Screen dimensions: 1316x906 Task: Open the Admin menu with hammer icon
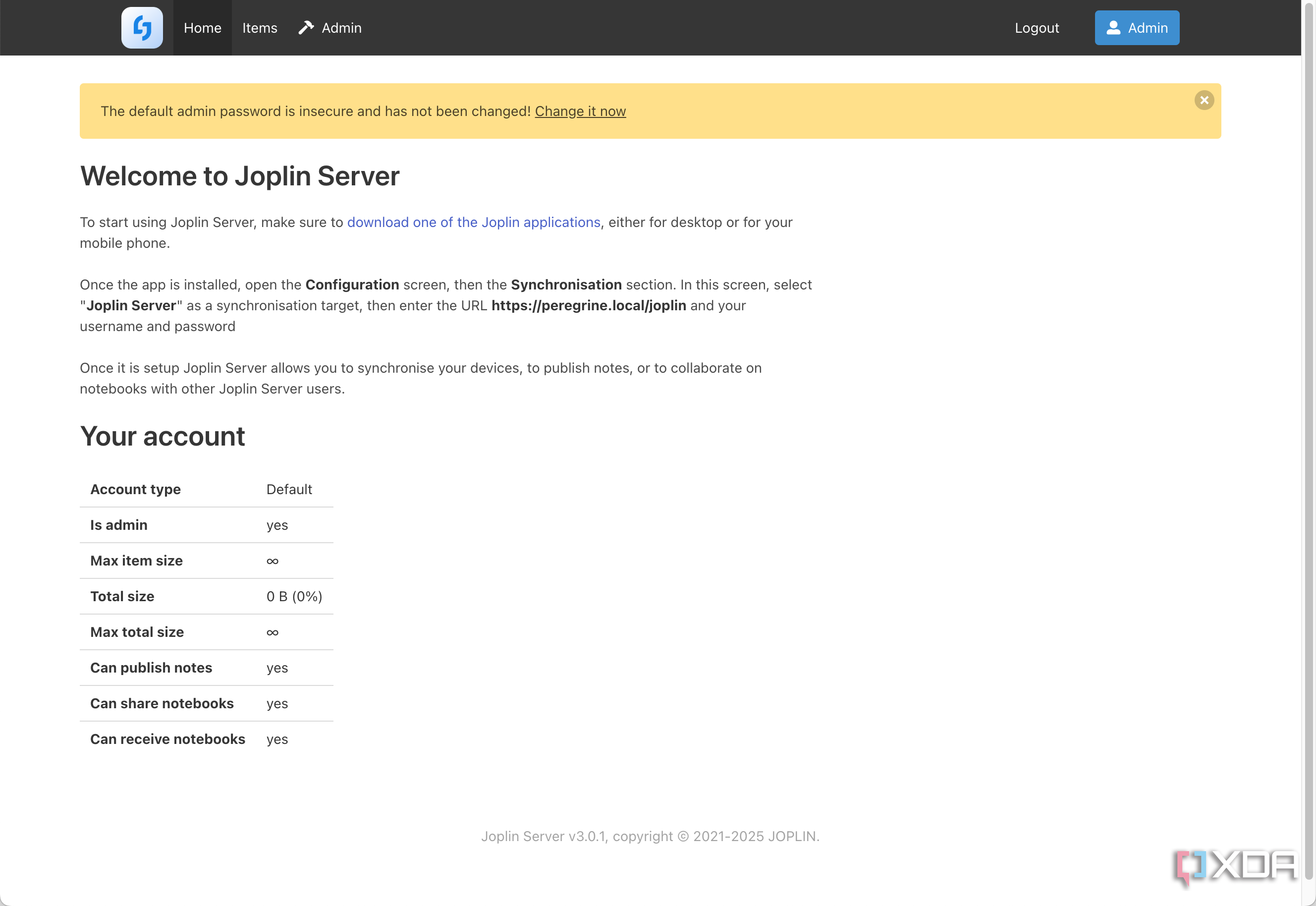[x=329, y=28]
